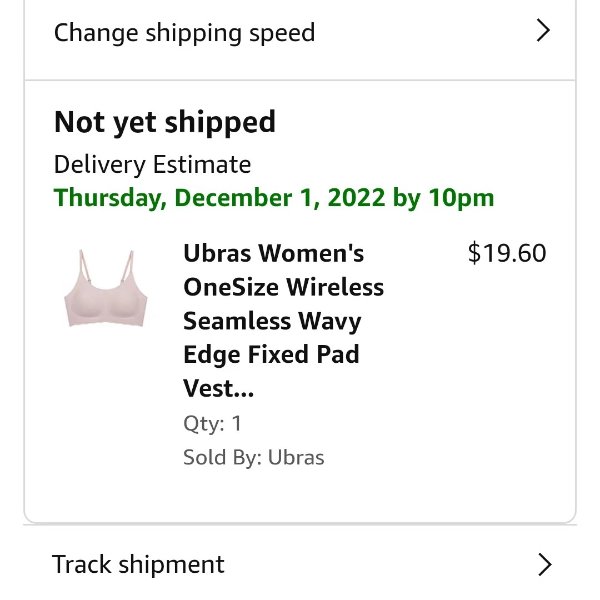The image size is (600, 600).
Task: Tap the chevron beside Track shipment
Action: (545, 564)
